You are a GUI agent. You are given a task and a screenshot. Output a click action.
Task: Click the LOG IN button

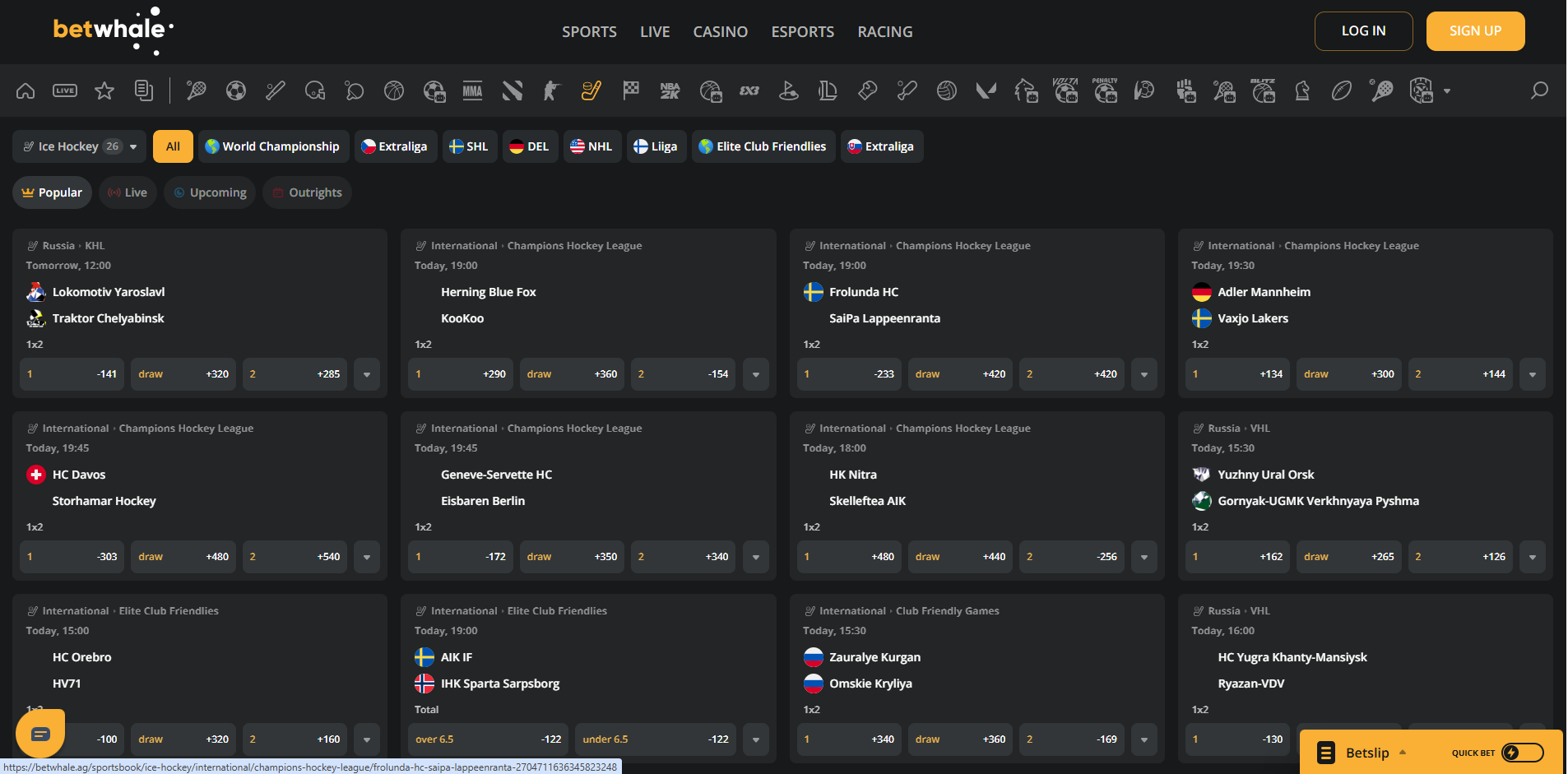[x=1364, y=31]
